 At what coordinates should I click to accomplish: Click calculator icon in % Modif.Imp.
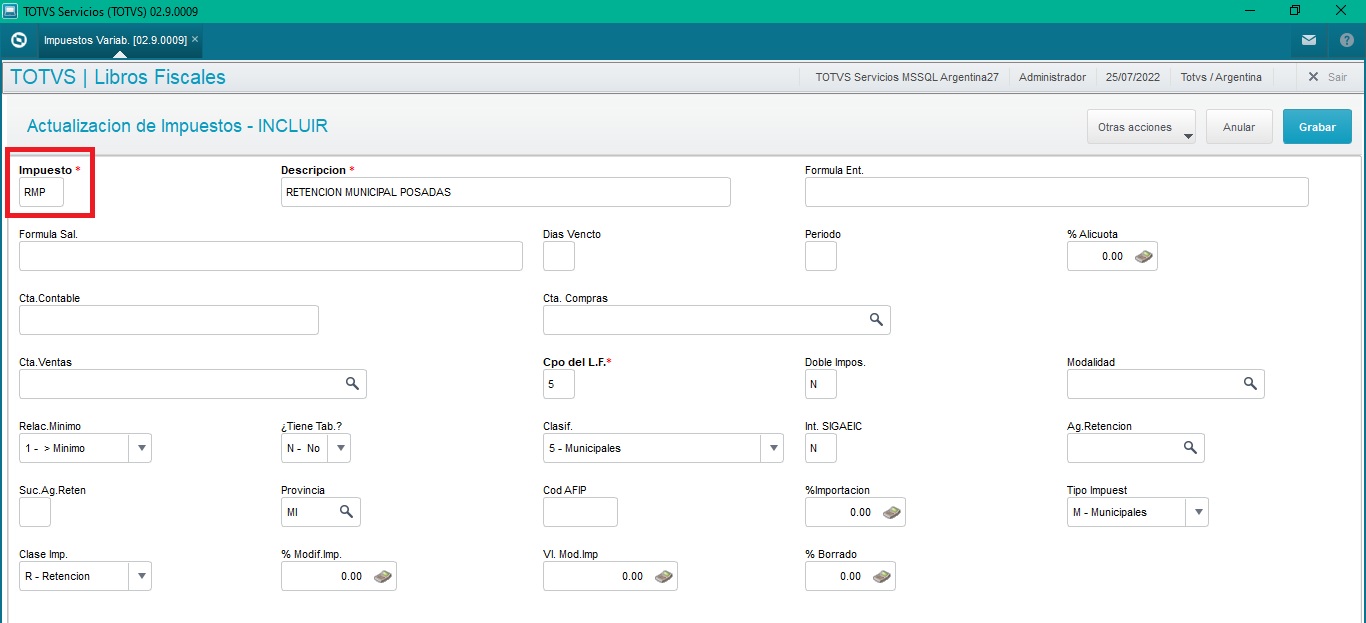[382, 576]
